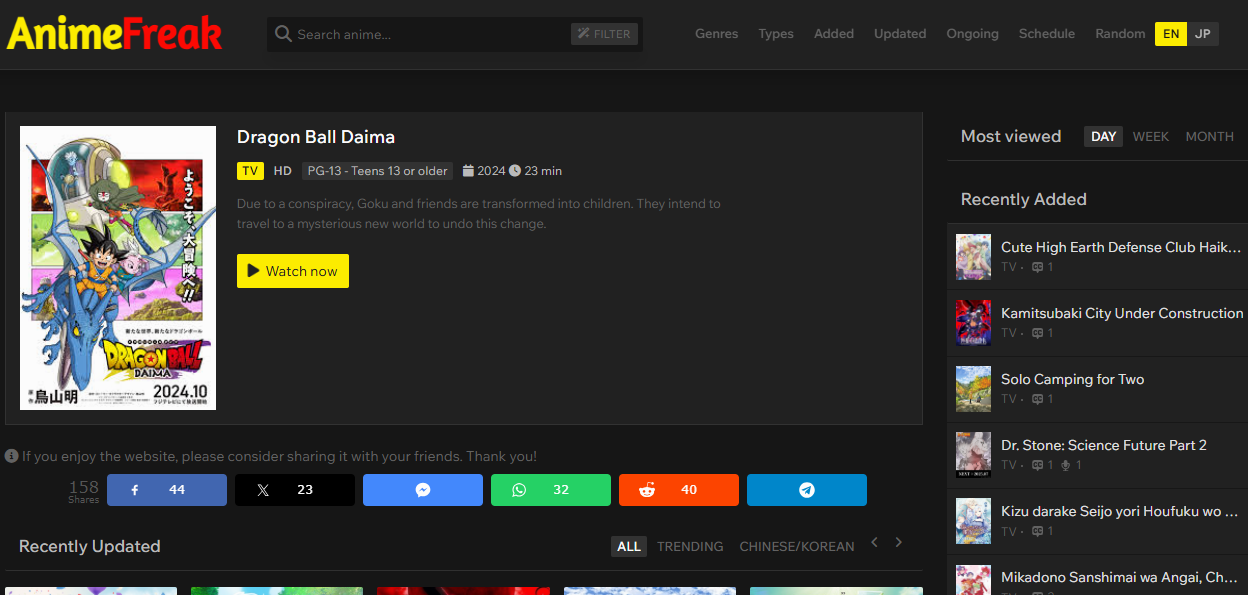
Task: Open the search FILTER button
Action: point(604,34)
